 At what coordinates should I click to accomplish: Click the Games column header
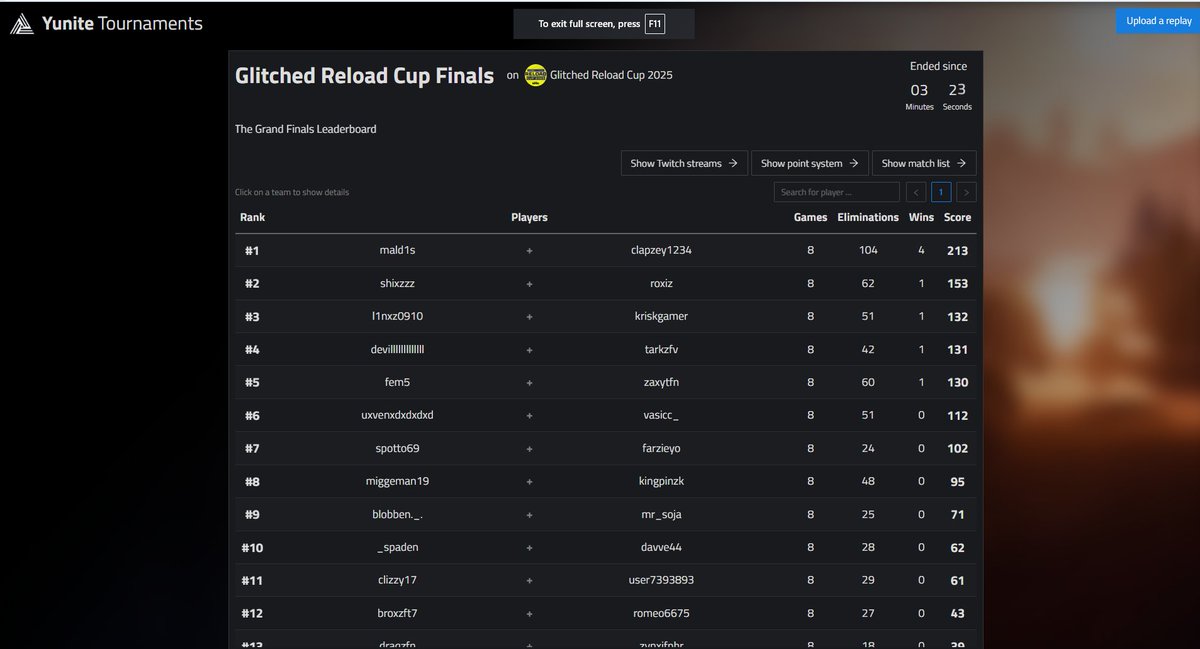pos(810,217)
